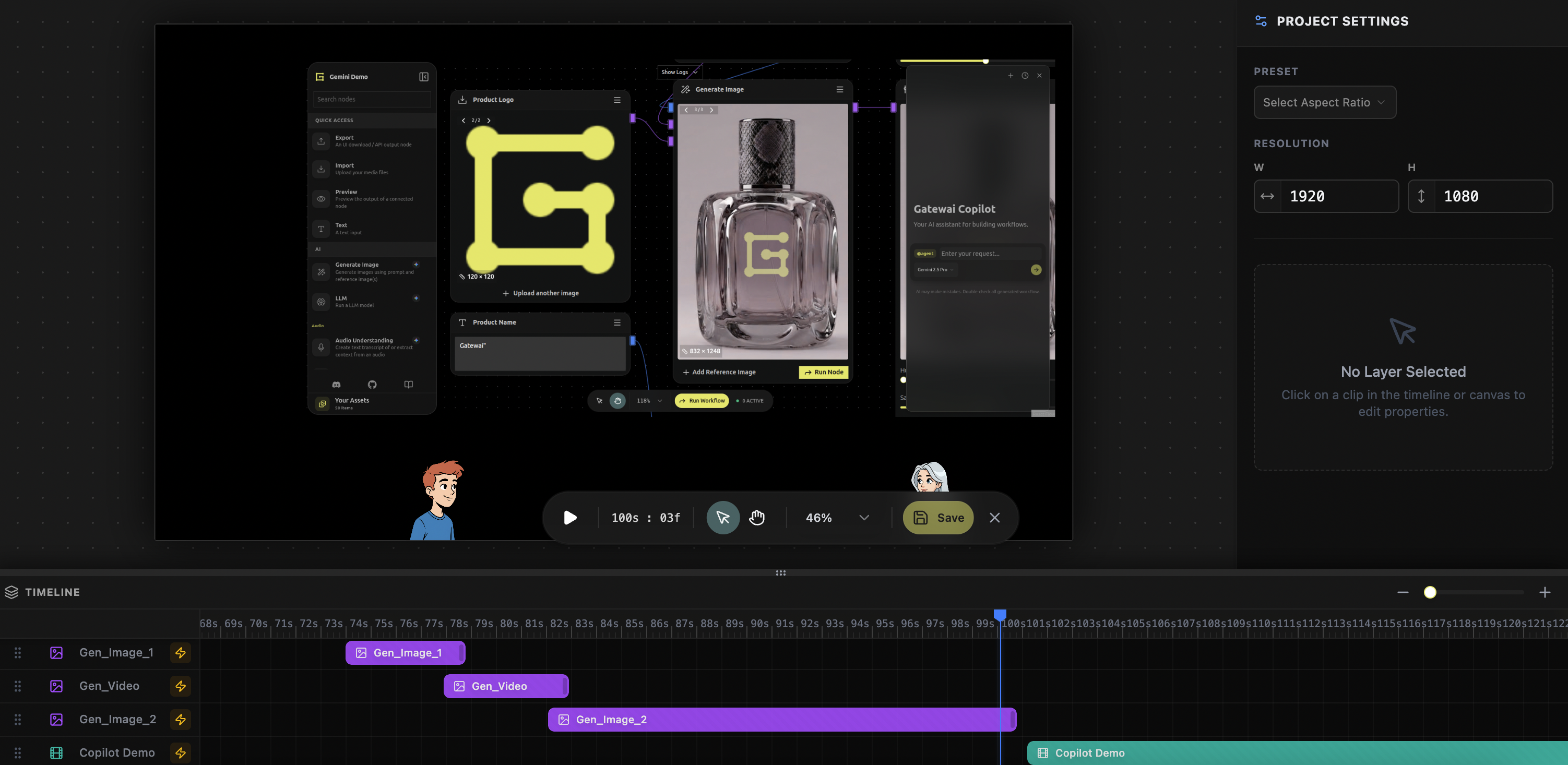Click the play button in playback bar

(x=570, y=517)
